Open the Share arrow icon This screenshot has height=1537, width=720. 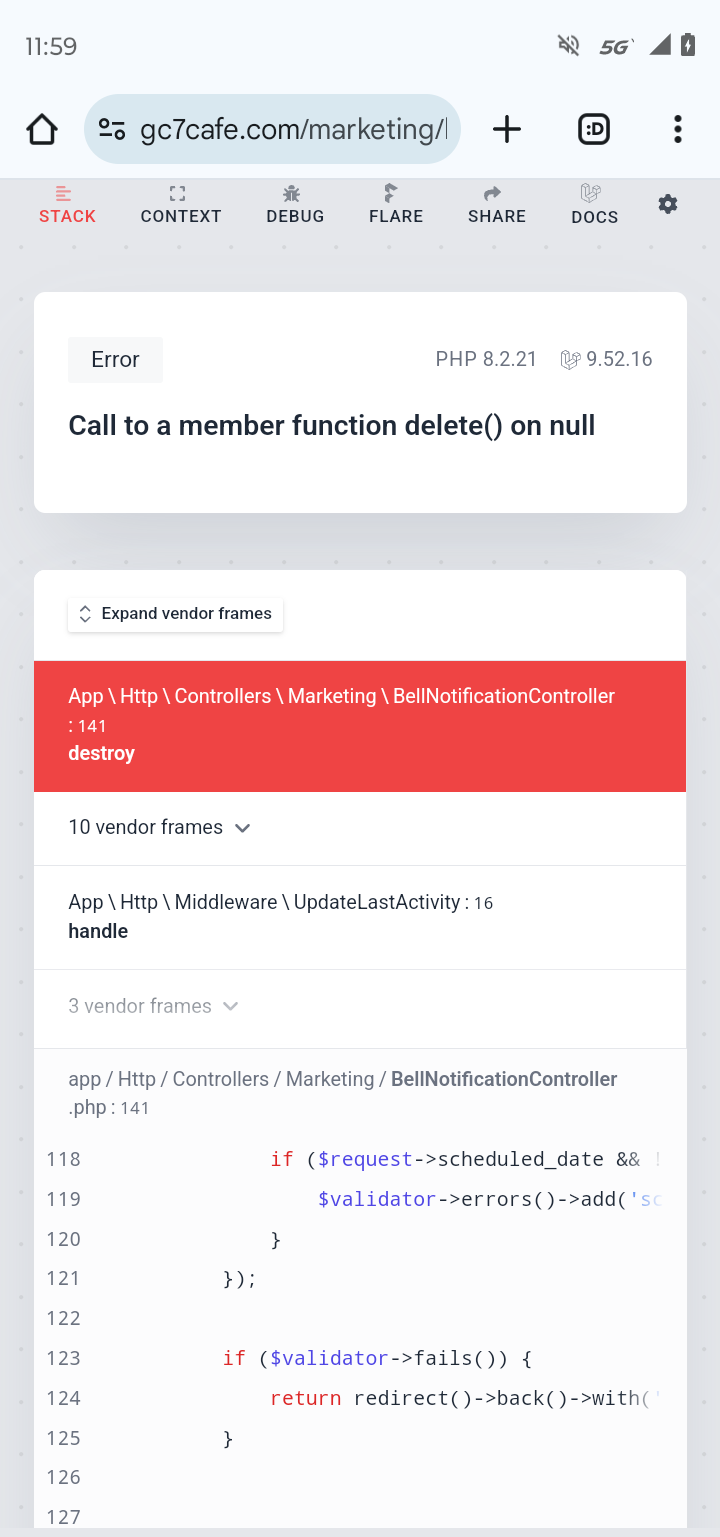click(497, 204)
